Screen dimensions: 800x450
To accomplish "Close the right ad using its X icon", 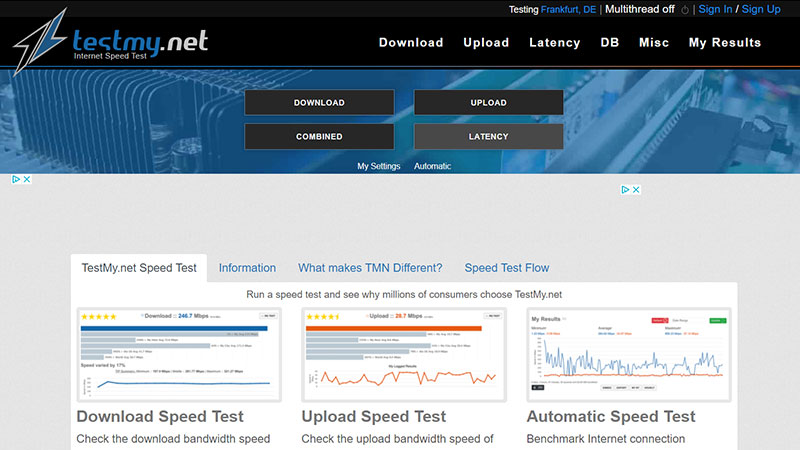I will (636, 190).
